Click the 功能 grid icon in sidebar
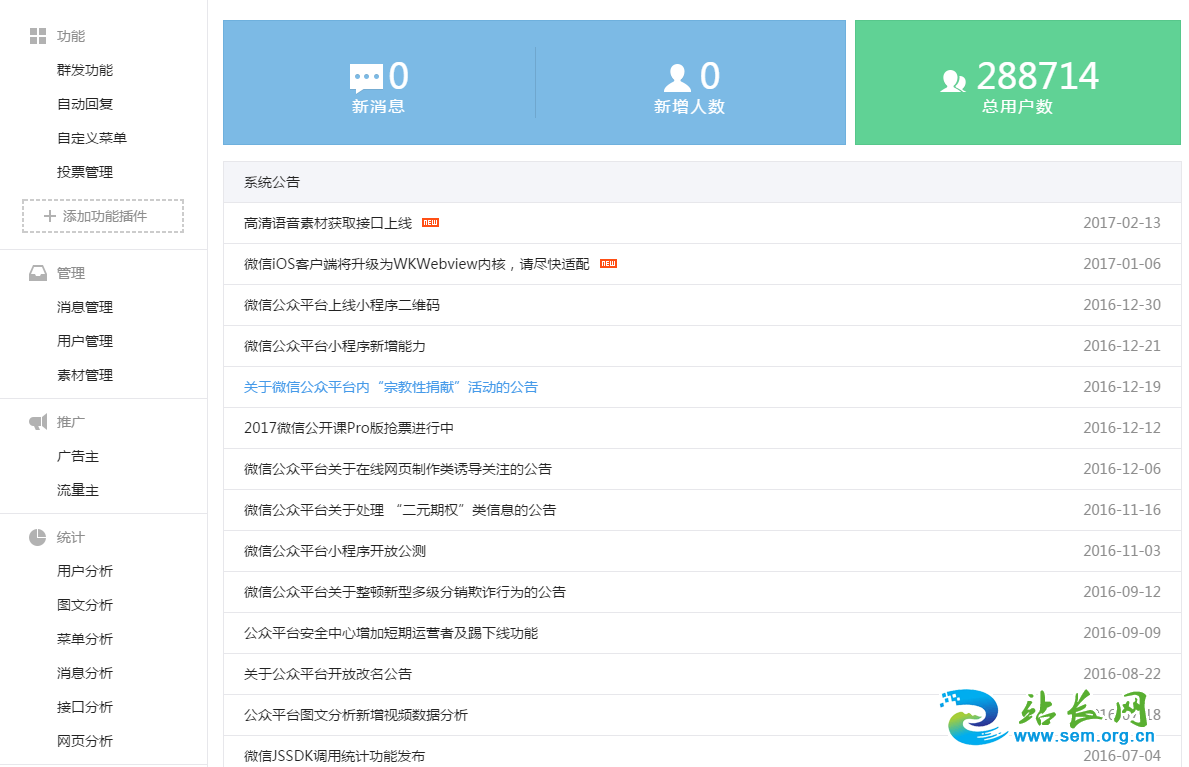This screenshot has height=767, width=1189. pyautogui.click(x=38, y=36)
